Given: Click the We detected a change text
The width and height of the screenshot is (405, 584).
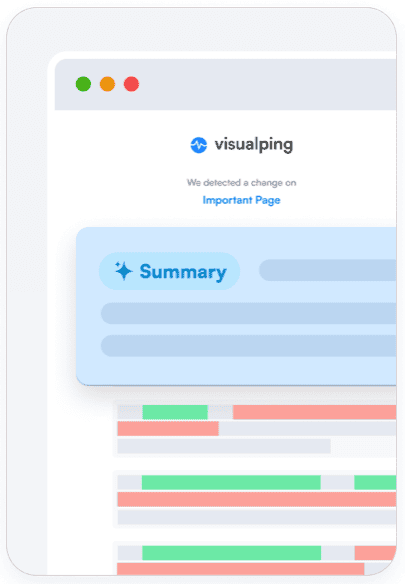Looking at the screenshot, I should 241,182.
